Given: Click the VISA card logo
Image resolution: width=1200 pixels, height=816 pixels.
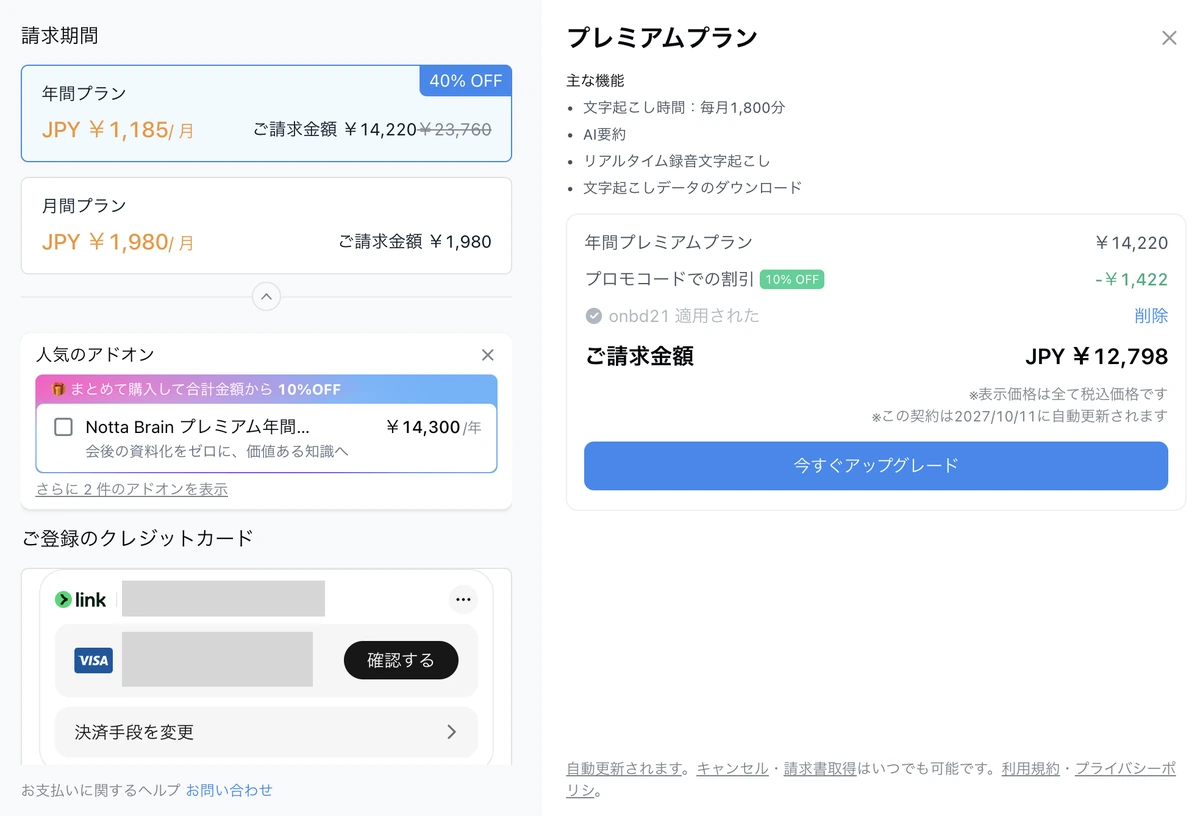Looking at the screenshot, I should coord(93,660).
